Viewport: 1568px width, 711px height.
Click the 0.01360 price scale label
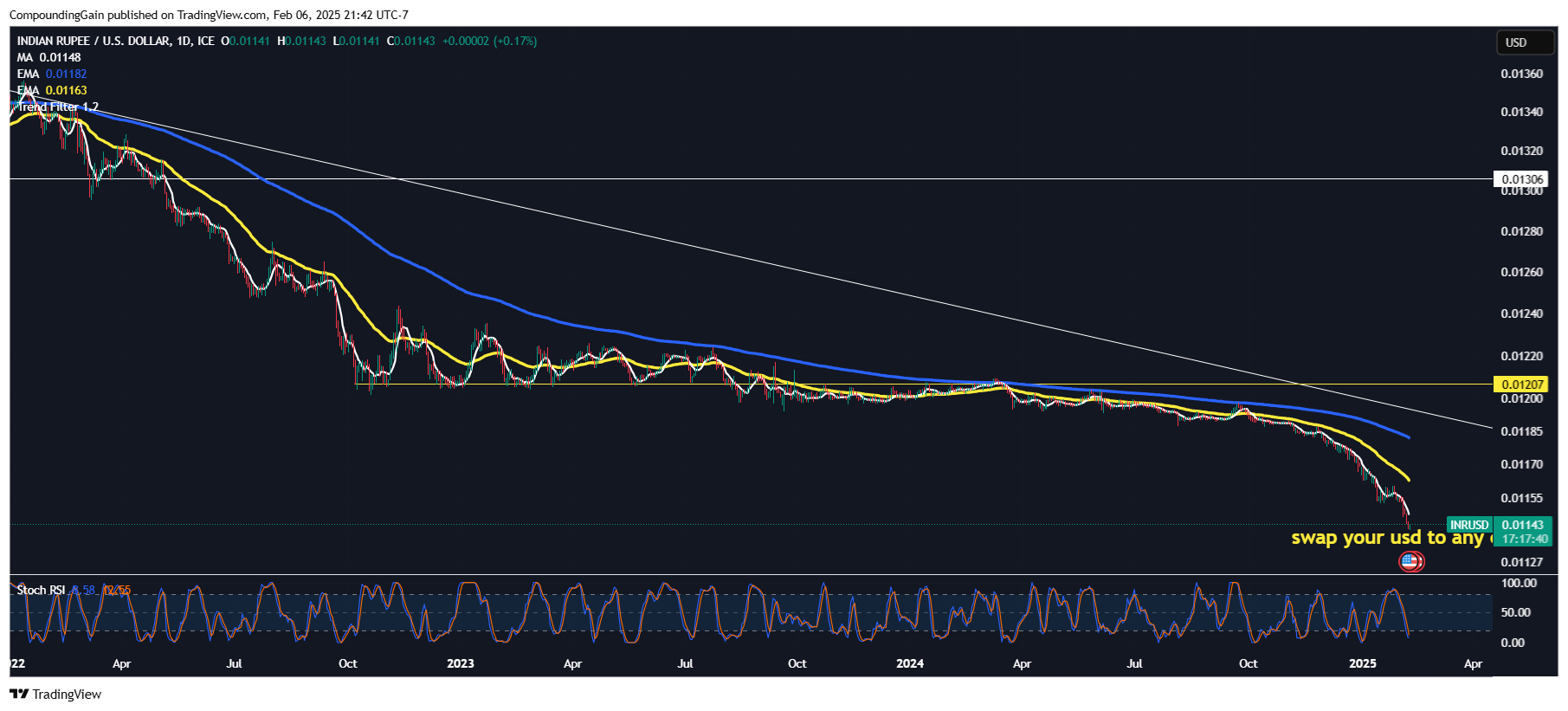click(1521, 74)
